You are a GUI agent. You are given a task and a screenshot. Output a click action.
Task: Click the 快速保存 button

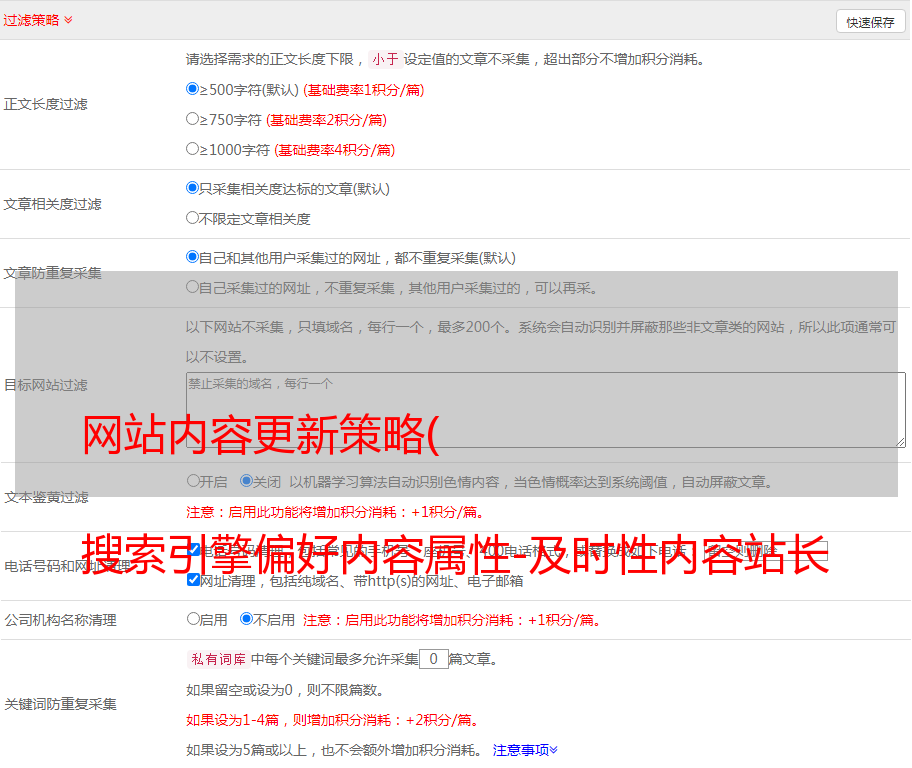870,22
